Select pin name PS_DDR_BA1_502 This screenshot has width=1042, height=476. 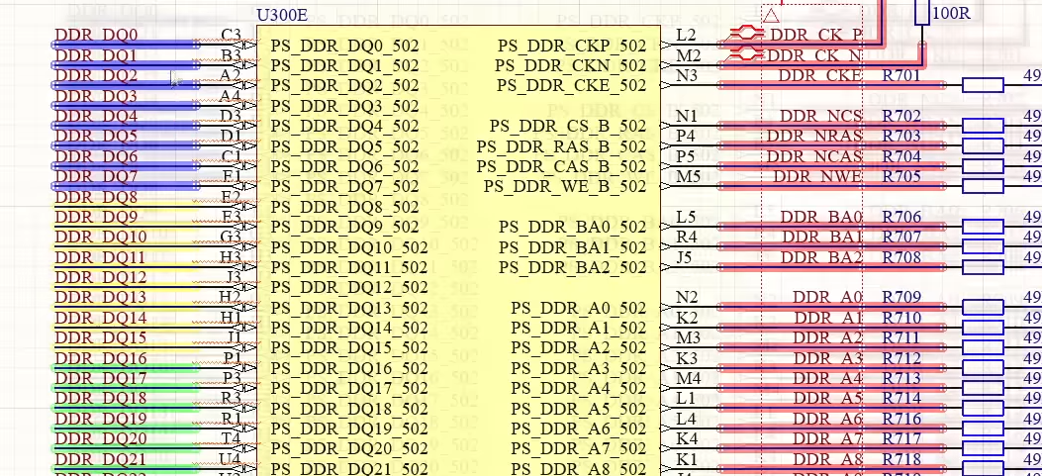click(572, 247)
